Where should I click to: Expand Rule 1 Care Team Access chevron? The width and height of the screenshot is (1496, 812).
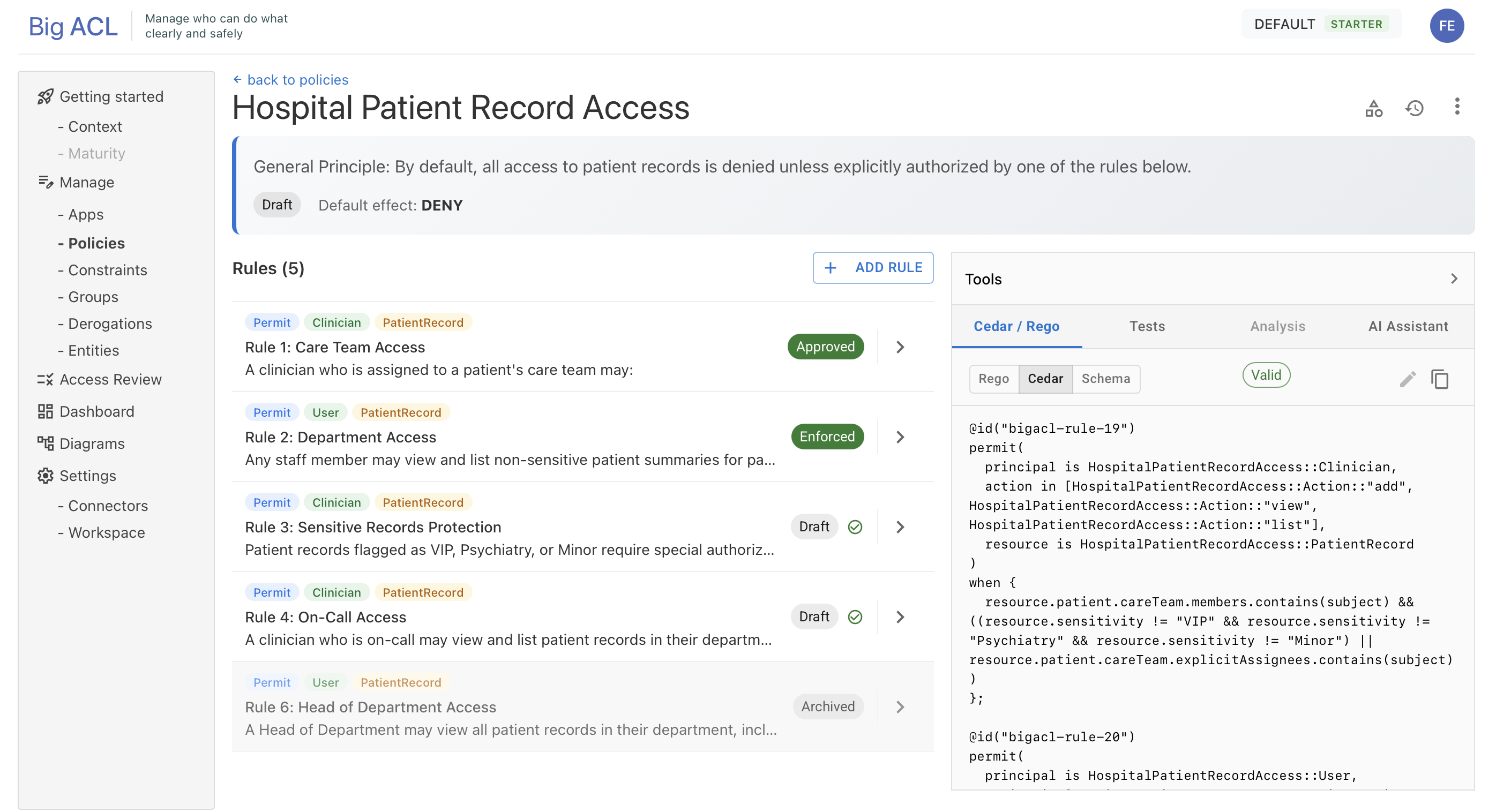pyautogui.click(x=900, y=347)
